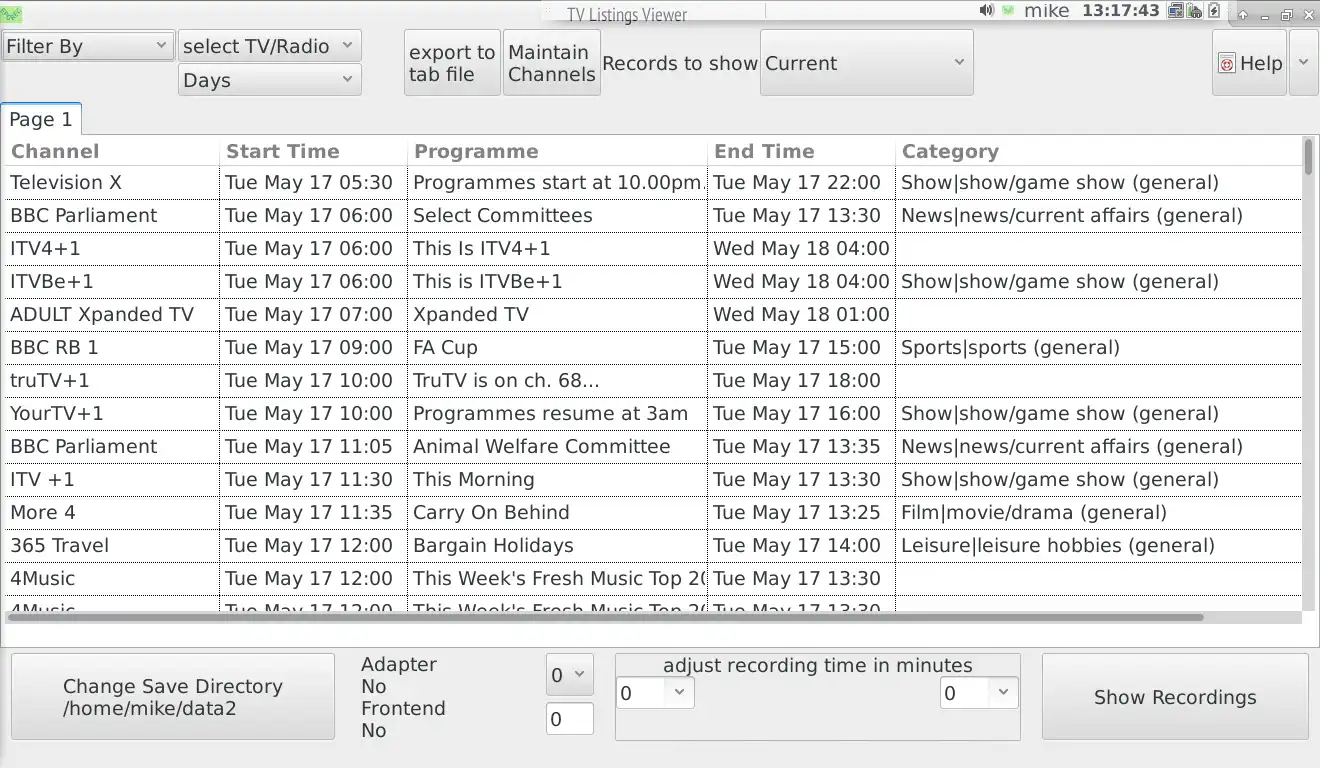The width and height of the screenshot is (1320, 768).
Task: Select the This Morning programme cell
Action: pos(558,480)
